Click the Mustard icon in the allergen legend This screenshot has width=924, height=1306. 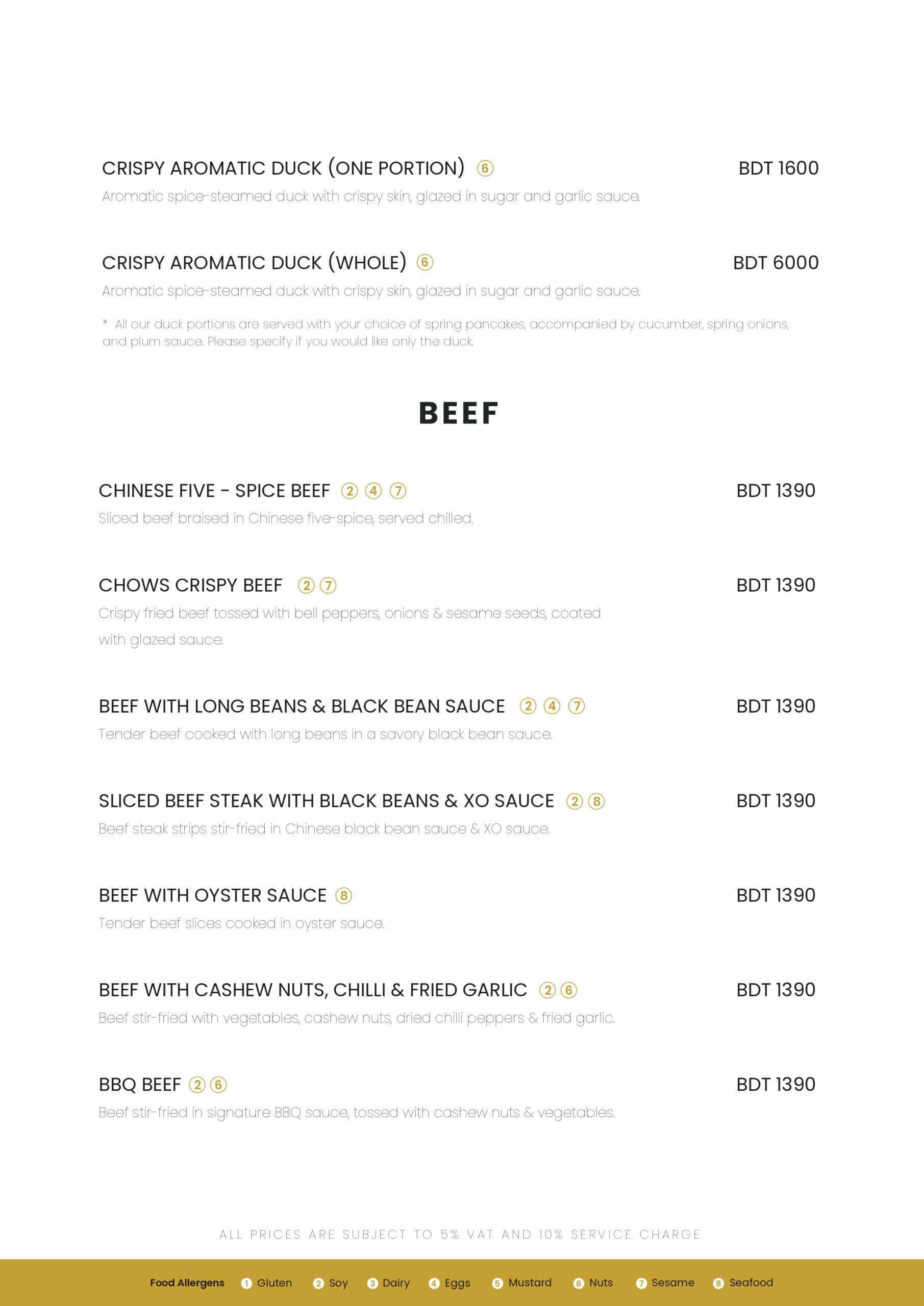(x=497, y=1283)
